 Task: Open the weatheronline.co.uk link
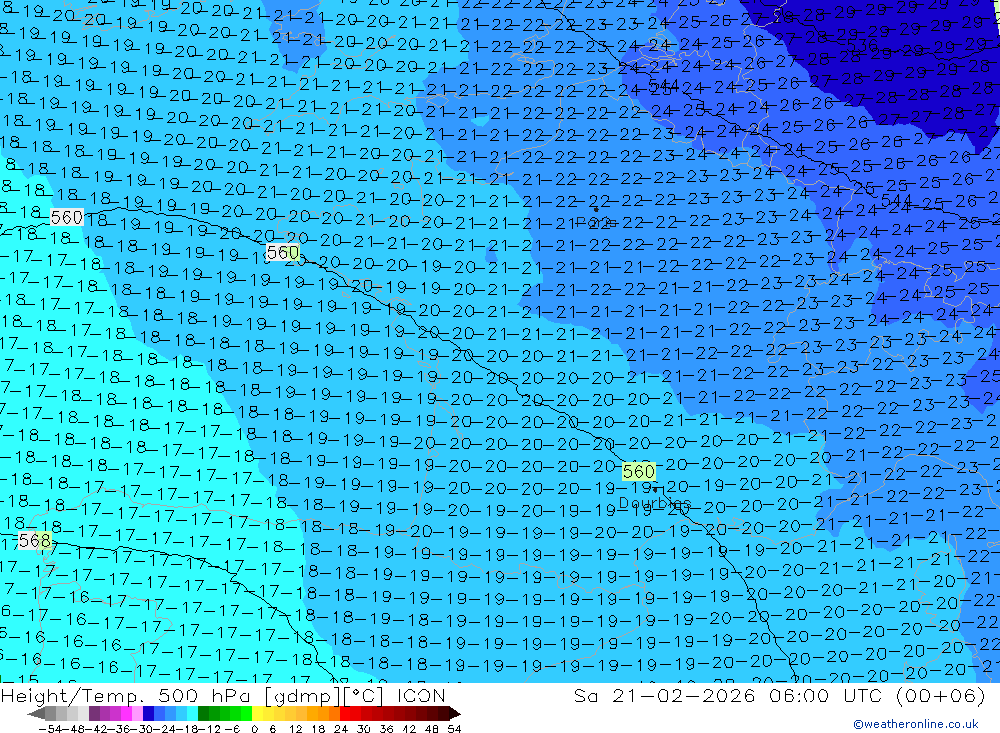916,724
